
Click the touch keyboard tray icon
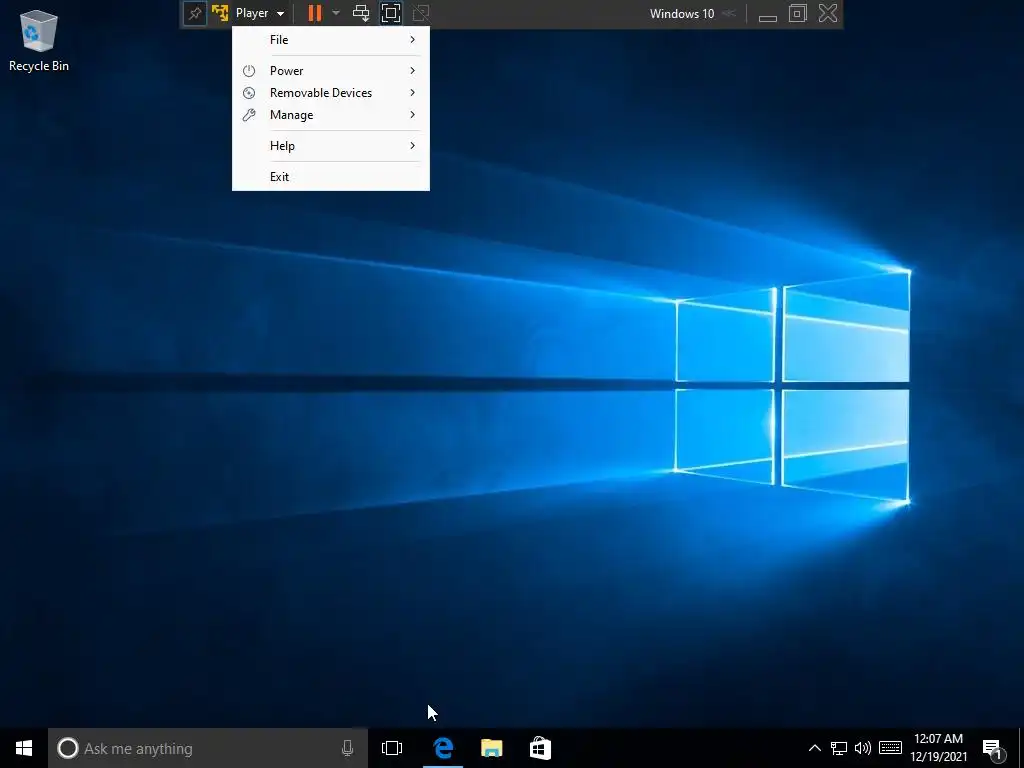coord(890,748)
